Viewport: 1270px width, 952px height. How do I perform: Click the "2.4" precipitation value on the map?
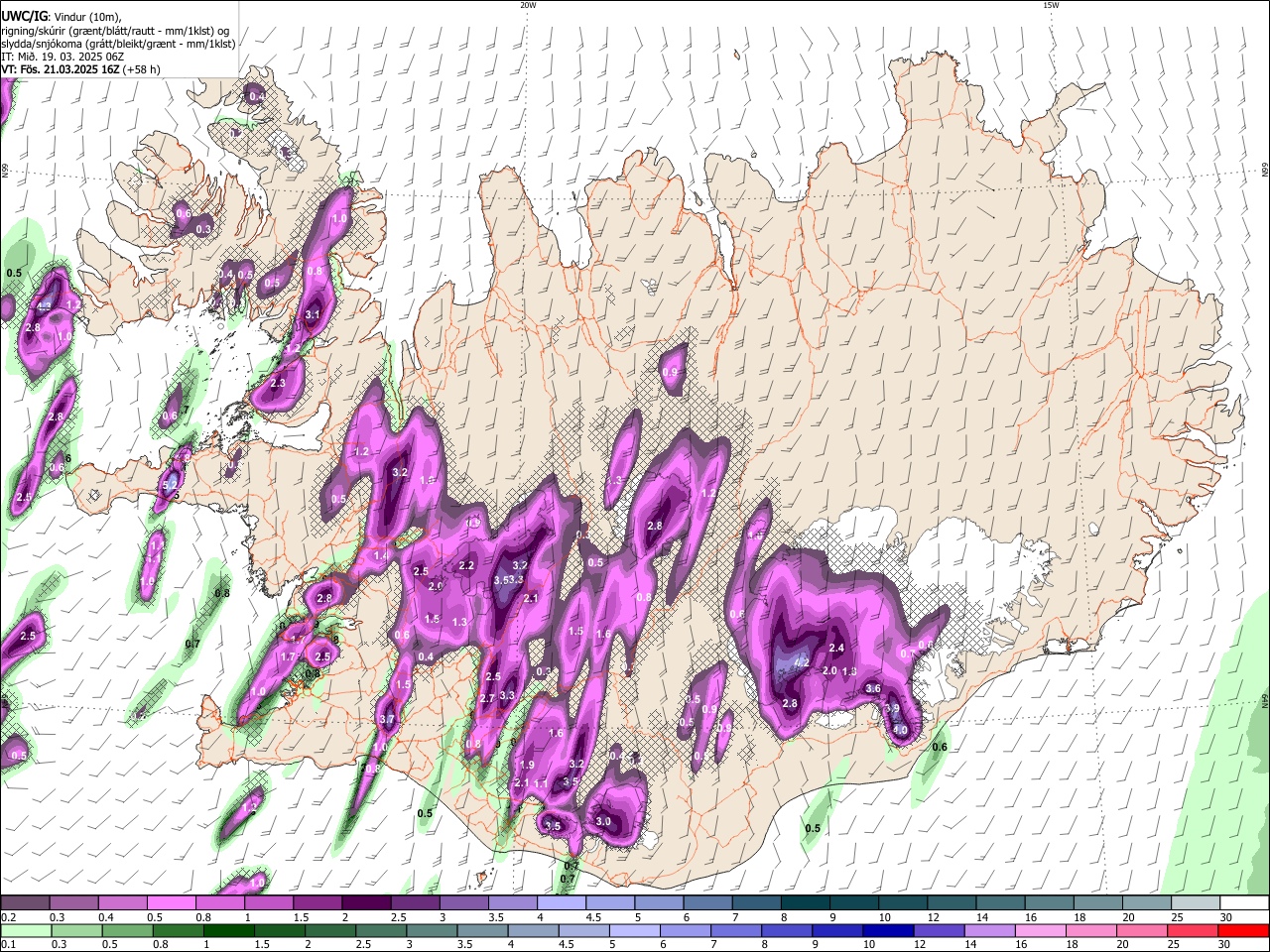pos(835,649)
